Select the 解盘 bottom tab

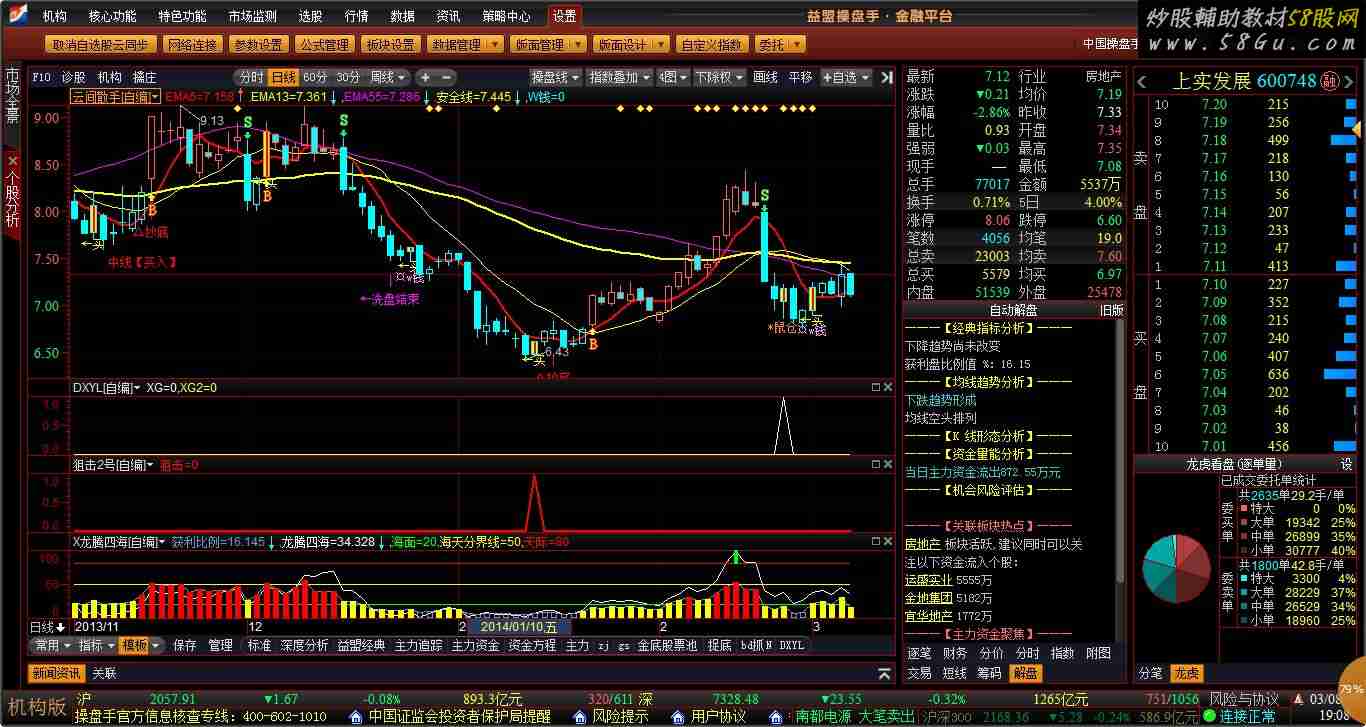click(1025, 673)
